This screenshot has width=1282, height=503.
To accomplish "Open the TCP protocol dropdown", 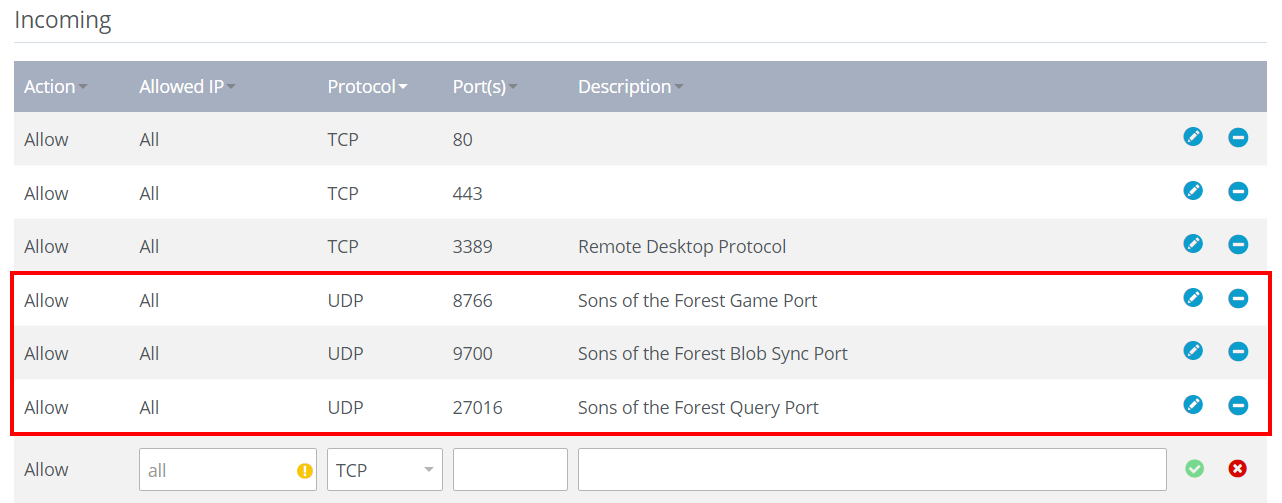I will (x=385, y=470).
